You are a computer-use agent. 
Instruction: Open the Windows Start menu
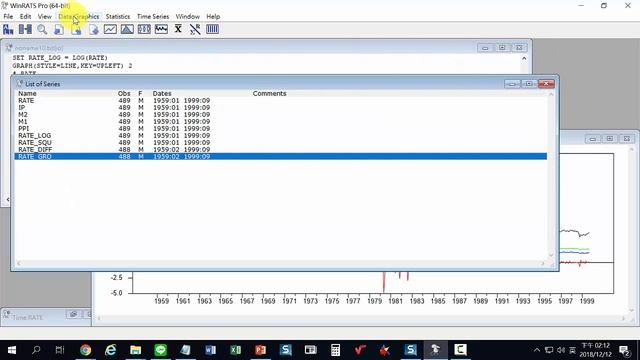coord(12,350)
